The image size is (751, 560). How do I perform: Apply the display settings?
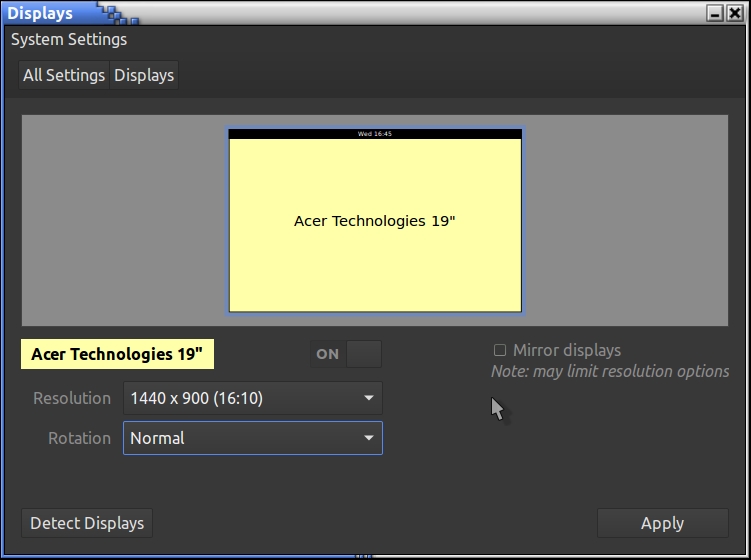662,523
